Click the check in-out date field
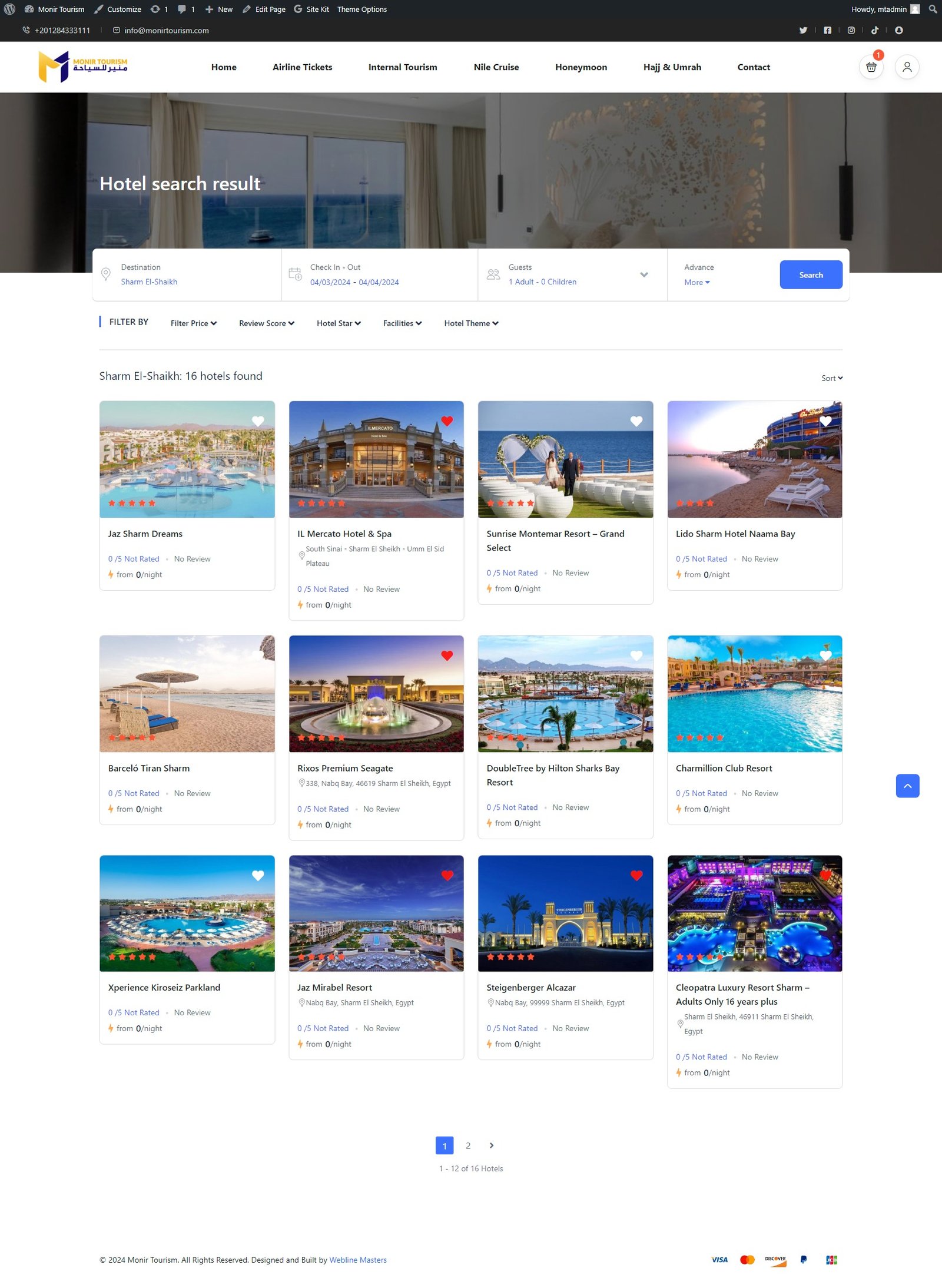Screen dimensions: 942x1288 click(x=380, y=274)
